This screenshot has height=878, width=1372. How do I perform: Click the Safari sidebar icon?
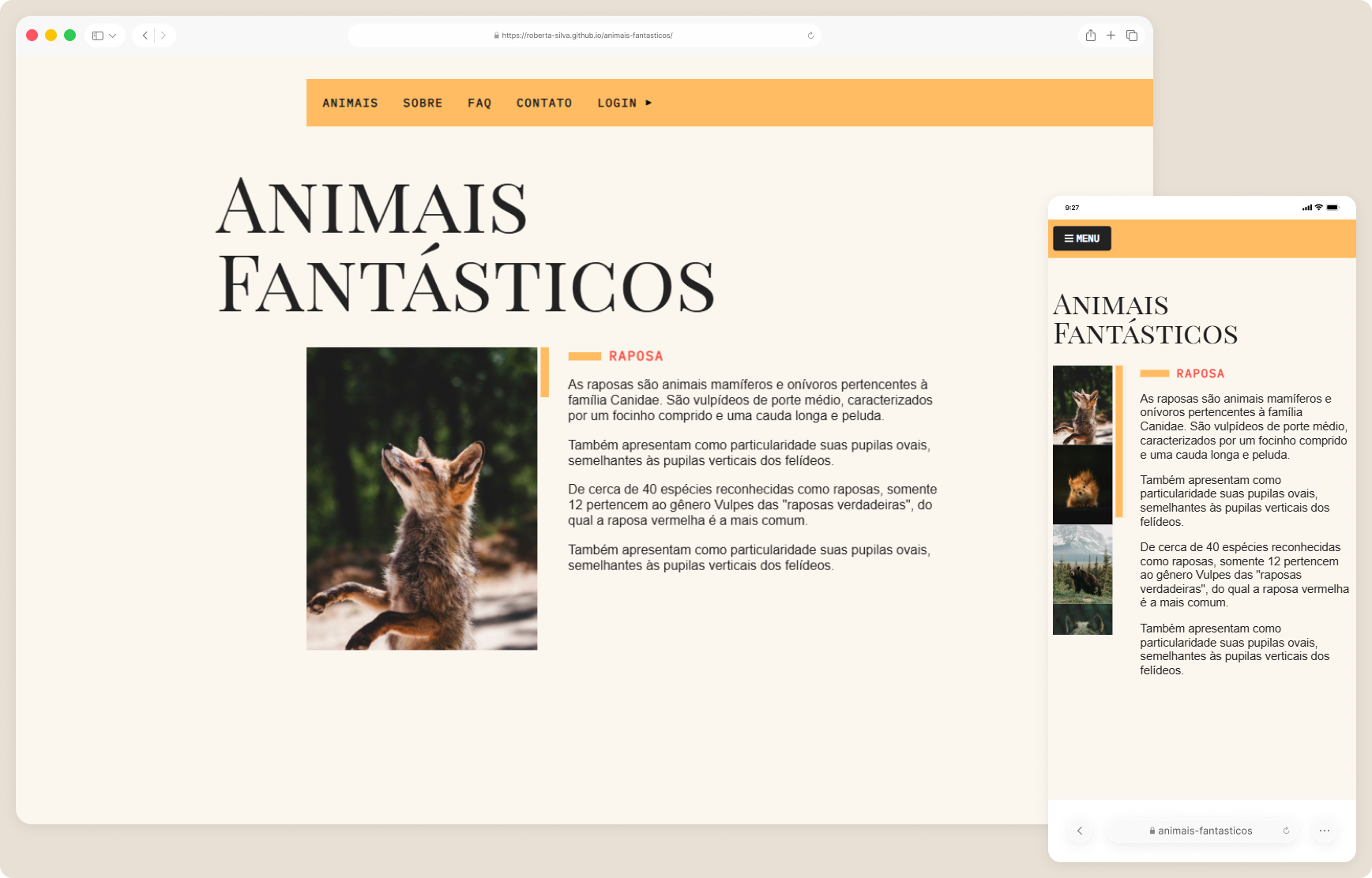98,36
